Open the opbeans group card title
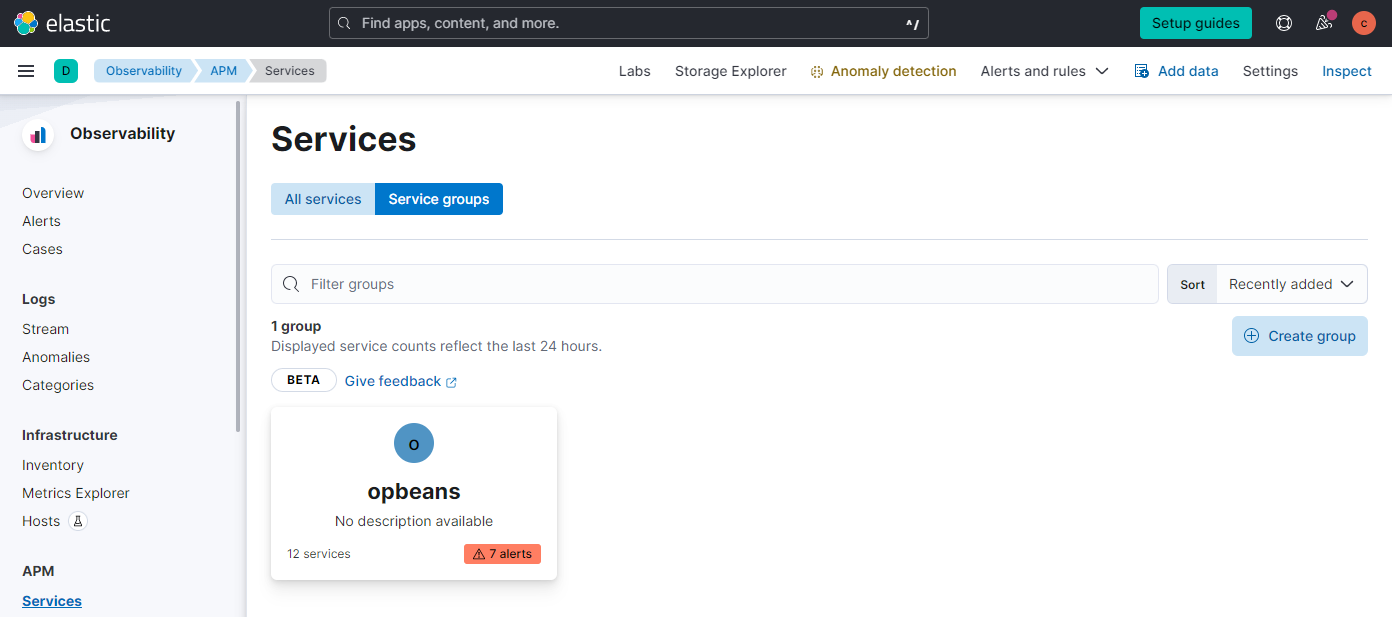Image resolution: width=1392 pixels, height=617 pixels. [414, 492]
